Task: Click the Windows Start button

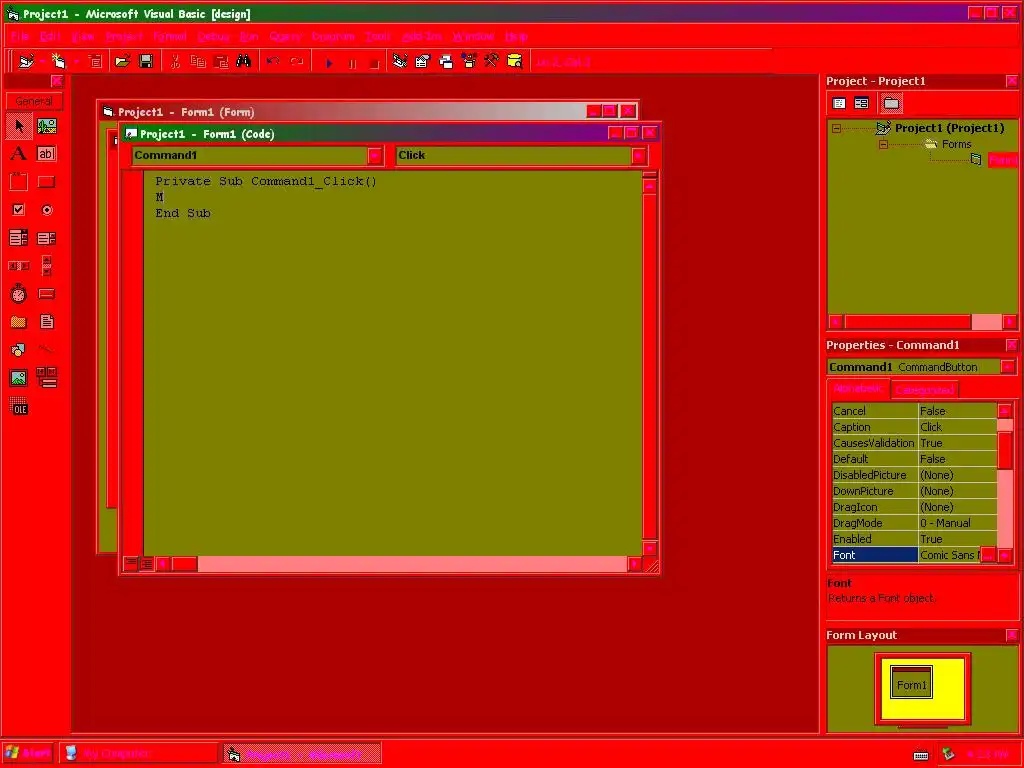Action: pos(27,753)
